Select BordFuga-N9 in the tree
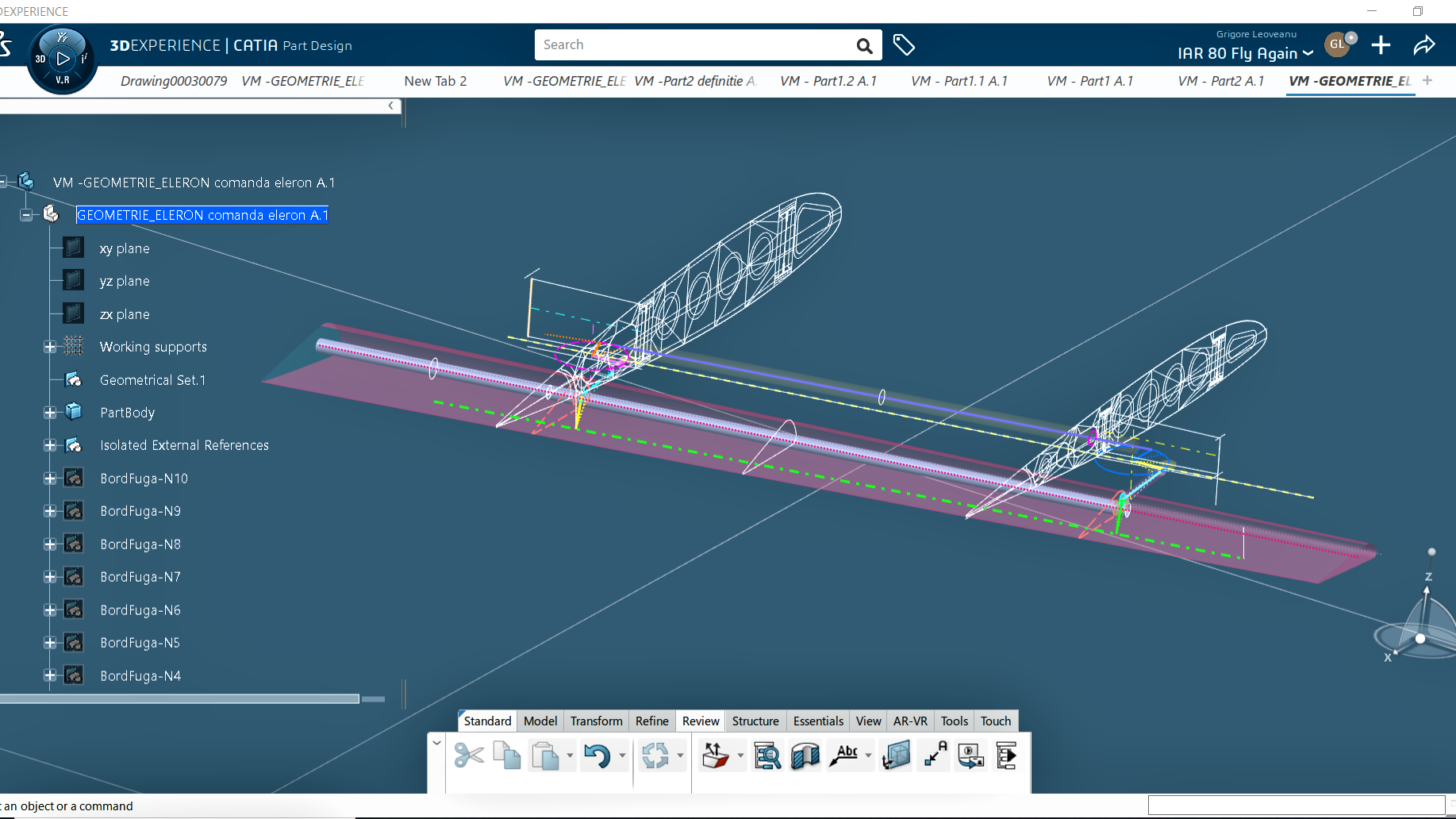1456x819 pixels. coord(140,511)
